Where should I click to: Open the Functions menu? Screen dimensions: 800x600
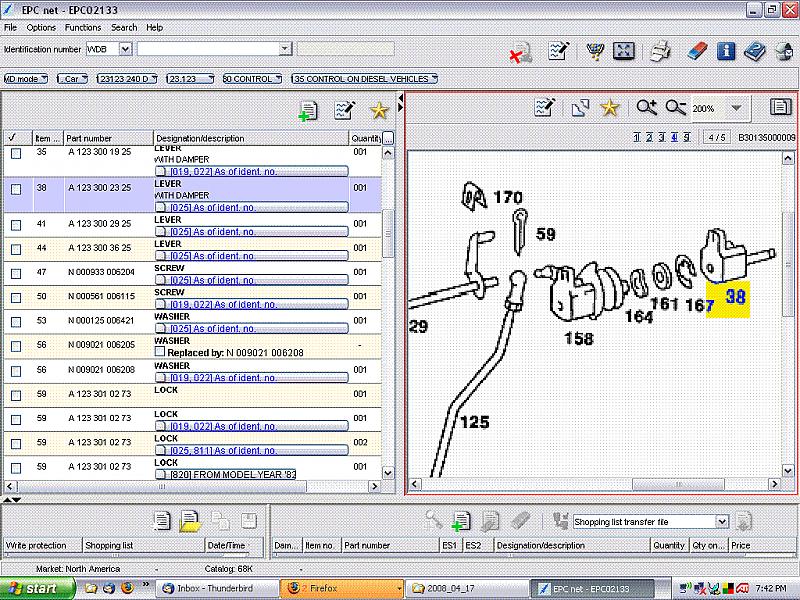83,27
